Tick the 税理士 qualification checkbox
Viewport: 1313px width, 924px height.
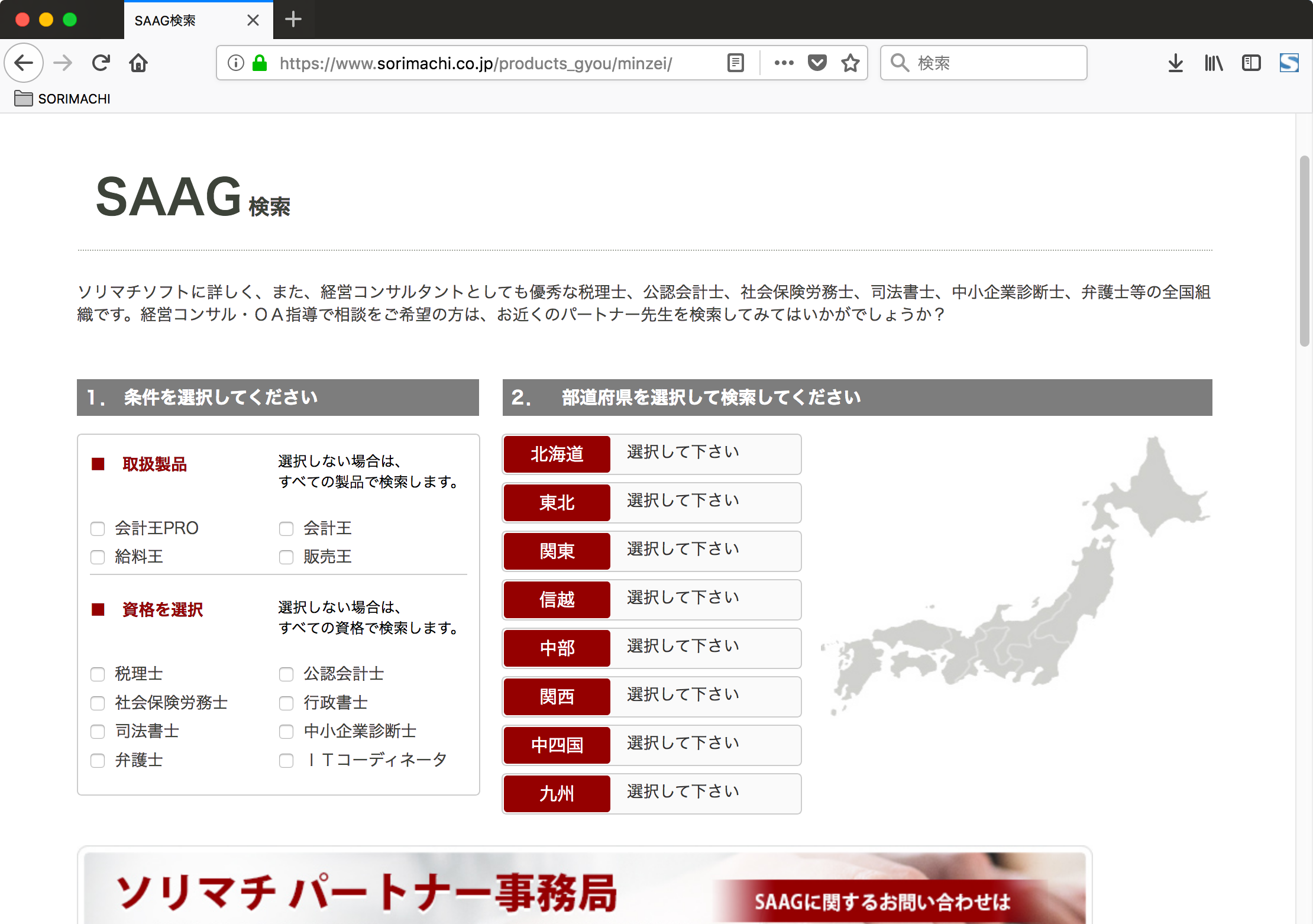(x=98, y=674)
